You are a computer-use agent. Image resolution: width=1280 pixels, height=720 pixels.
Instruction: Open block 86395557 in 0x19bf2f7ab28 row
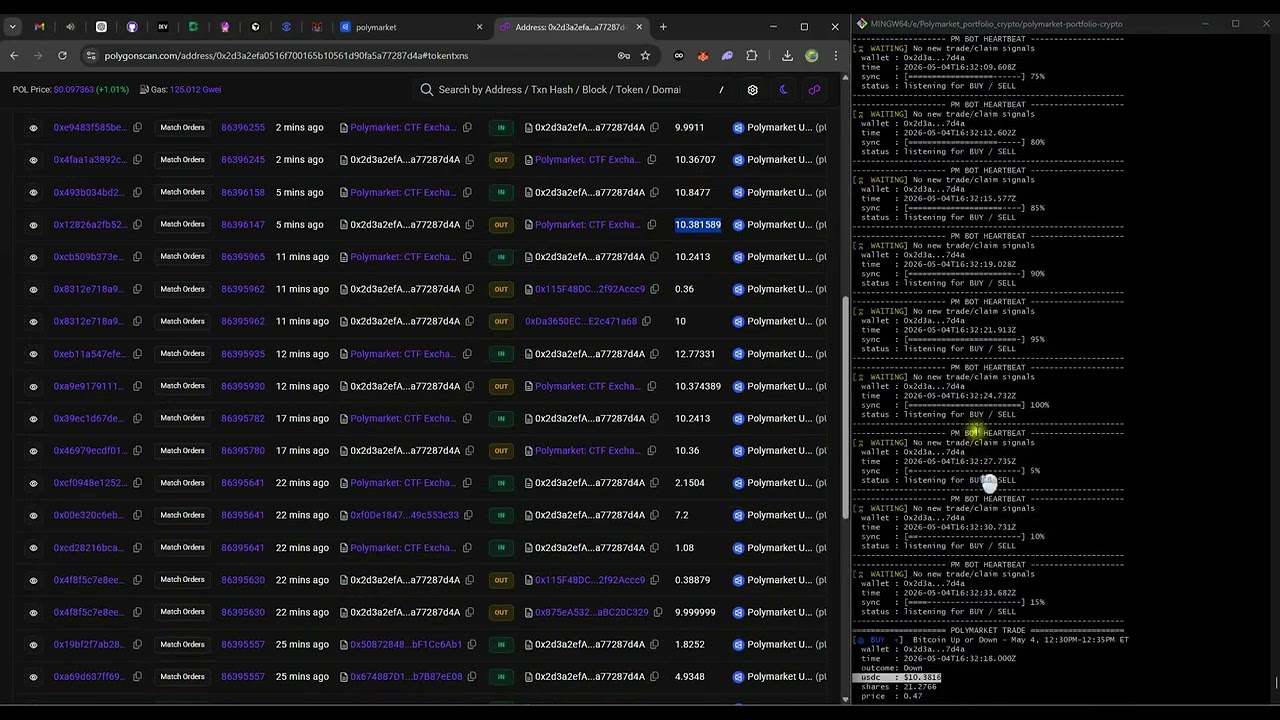[x=243, y=645]
